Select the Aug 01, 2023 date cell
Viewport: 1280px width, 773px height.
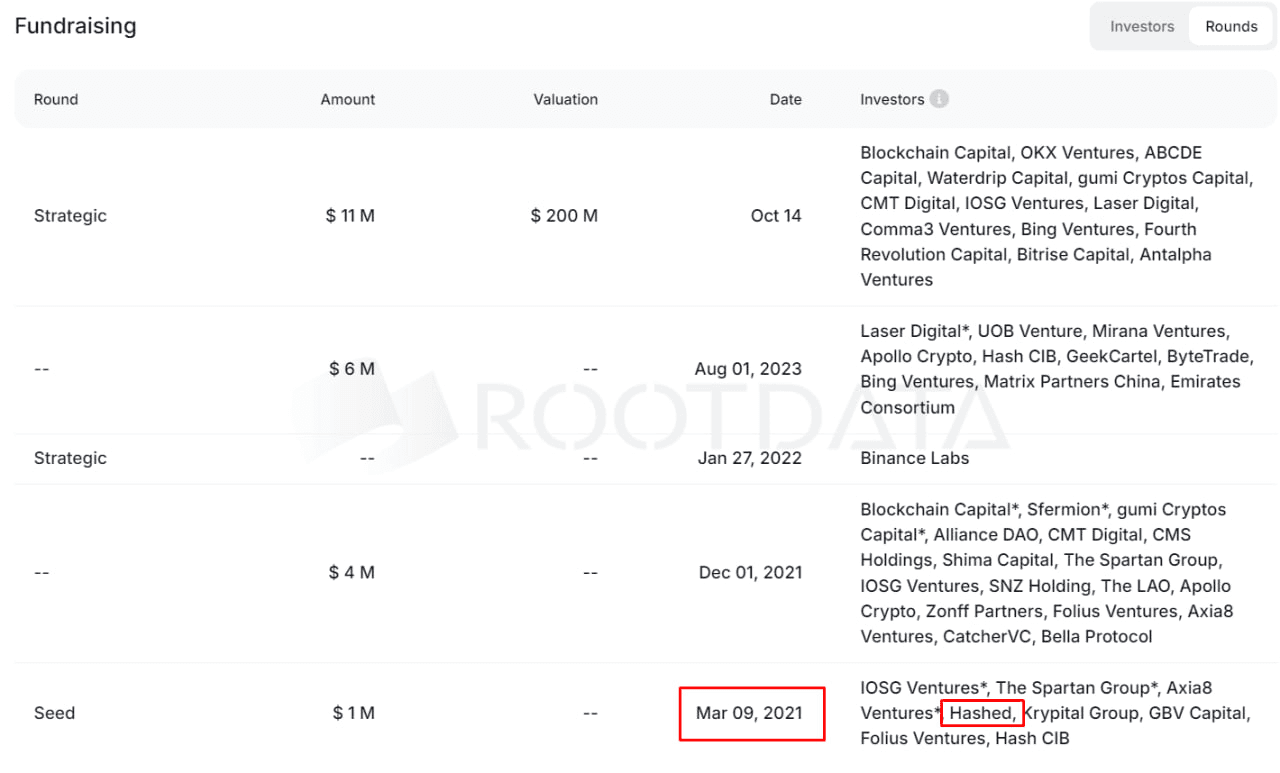tap(748, 369)
